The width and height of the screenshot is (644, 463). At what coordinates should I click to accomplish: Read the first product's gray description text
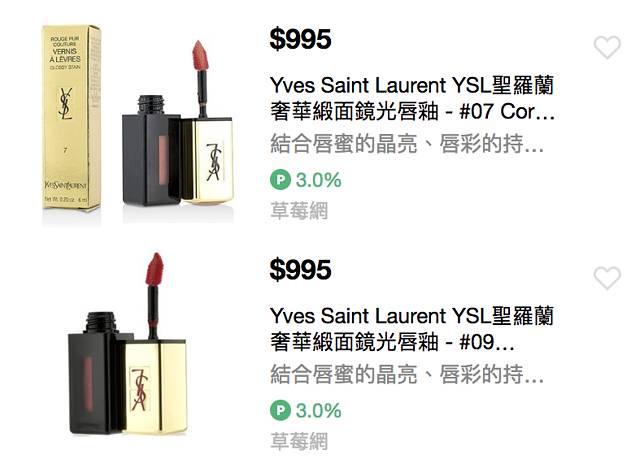(407, 144)
